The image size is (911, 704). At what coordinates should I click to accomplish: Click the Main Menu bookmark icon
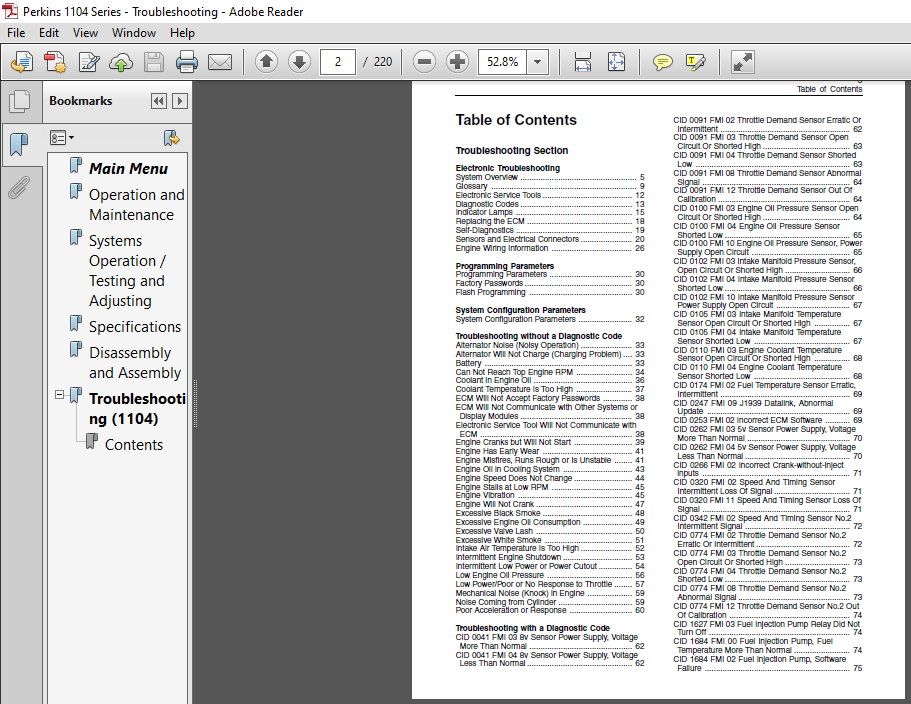click(76, 166)
